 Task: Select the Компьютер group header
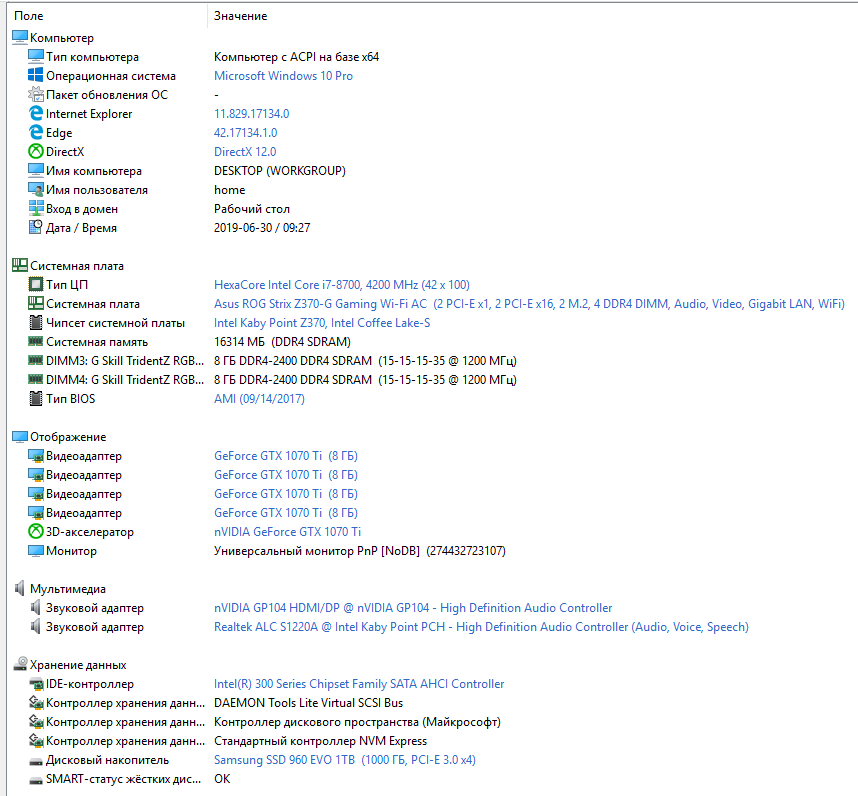(x=61, y=38)
